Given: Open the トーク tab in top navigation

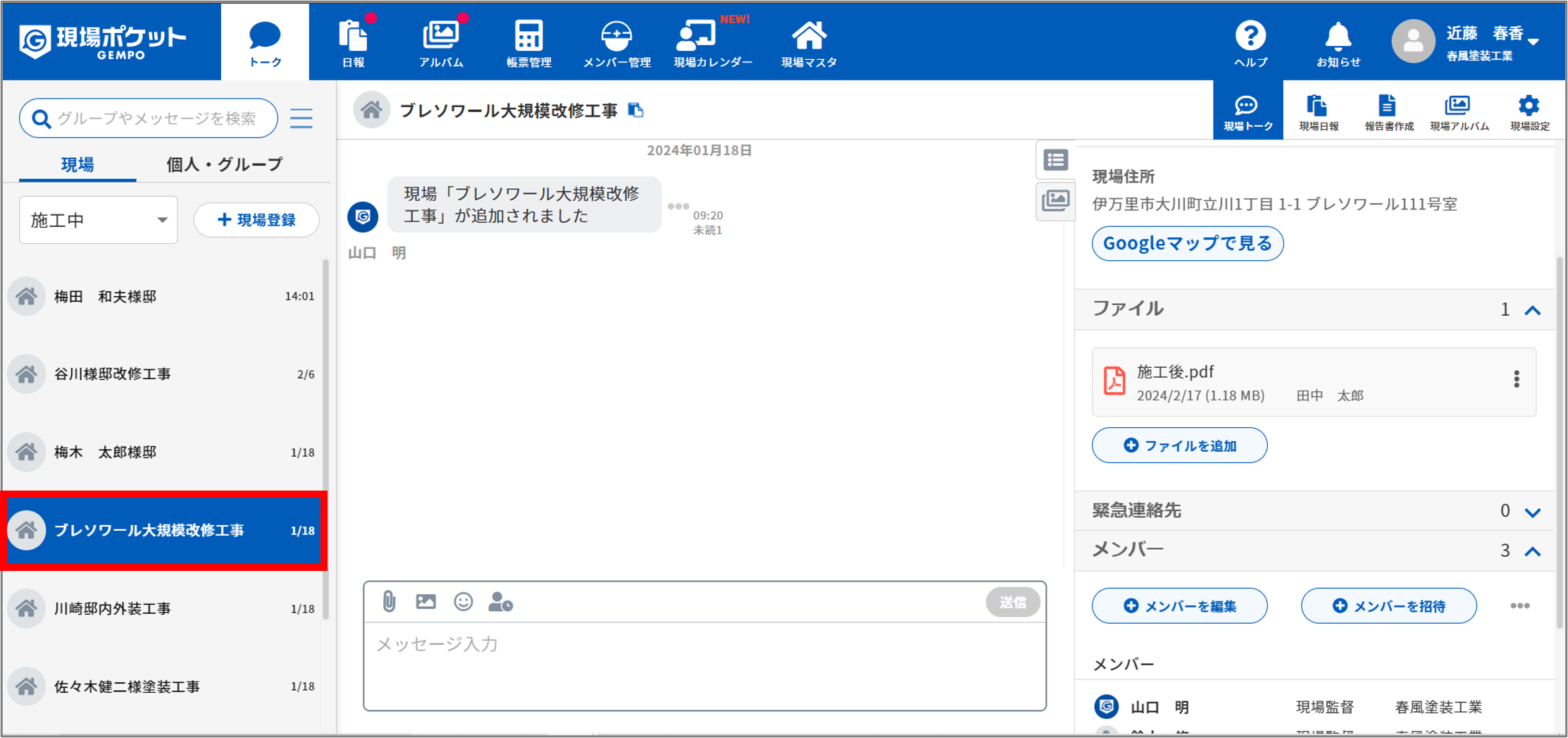Looking at the screenshot, I should 265,43.
